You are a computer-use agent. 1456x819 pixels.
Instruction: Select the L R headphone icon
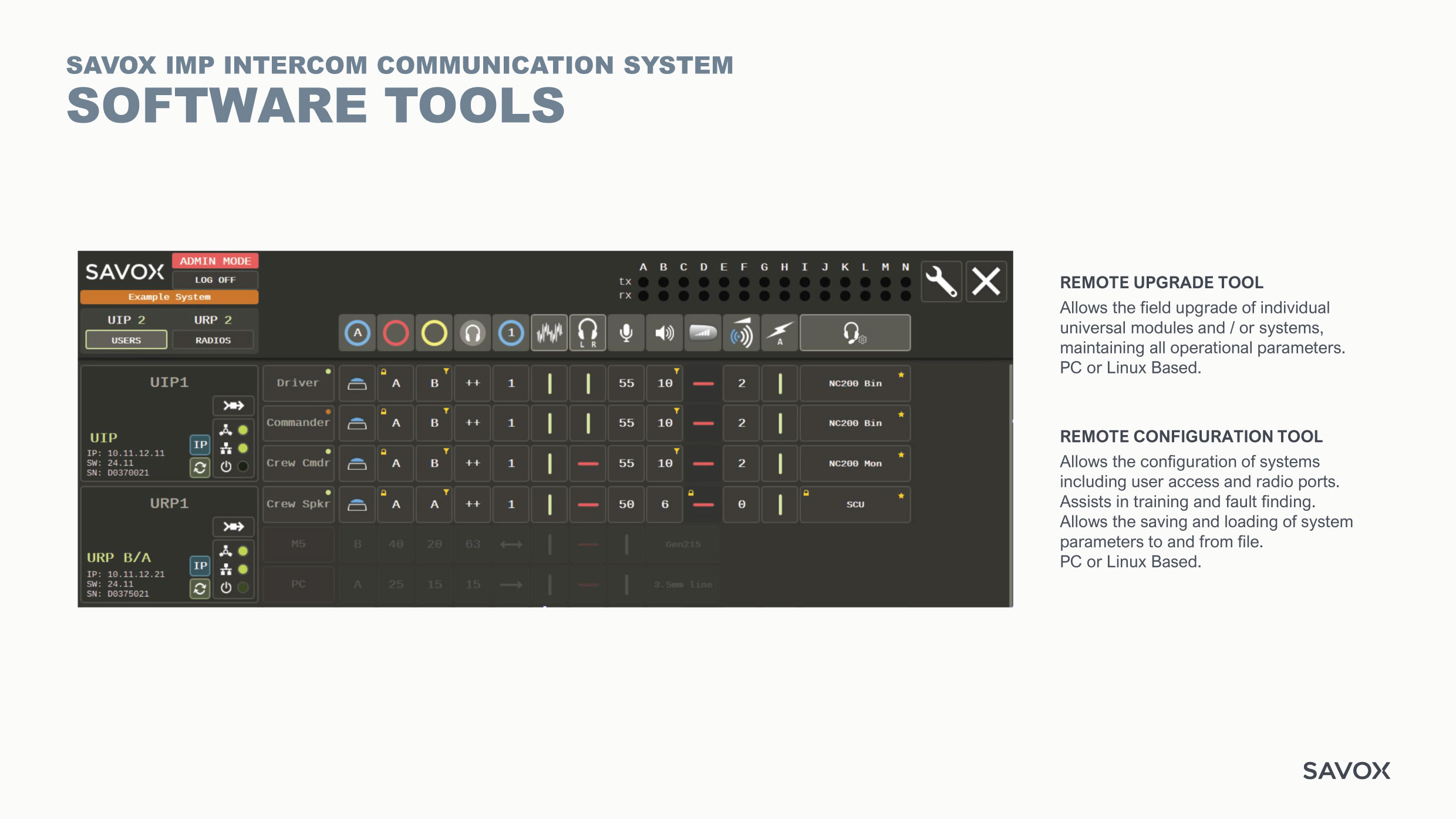pyautogui.click(x=588, y=333)
